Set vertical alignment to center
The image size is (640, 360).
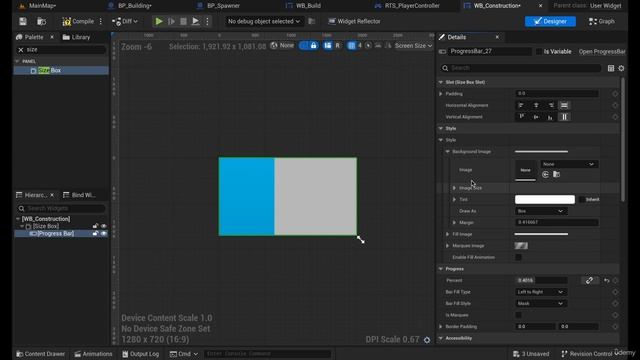point(536,117)
